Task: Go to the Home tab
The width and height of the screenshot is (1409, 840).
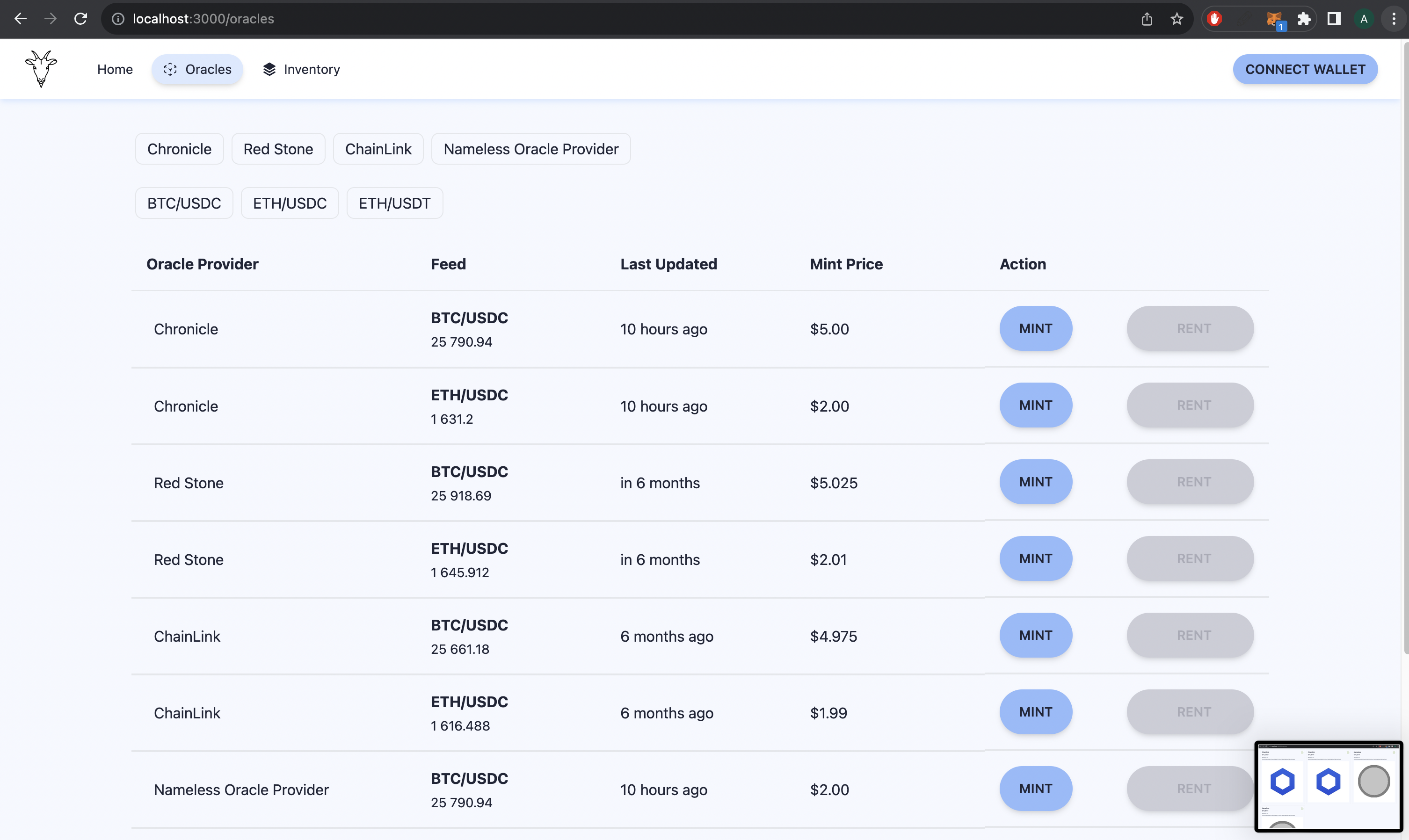Action: [115, 69]
